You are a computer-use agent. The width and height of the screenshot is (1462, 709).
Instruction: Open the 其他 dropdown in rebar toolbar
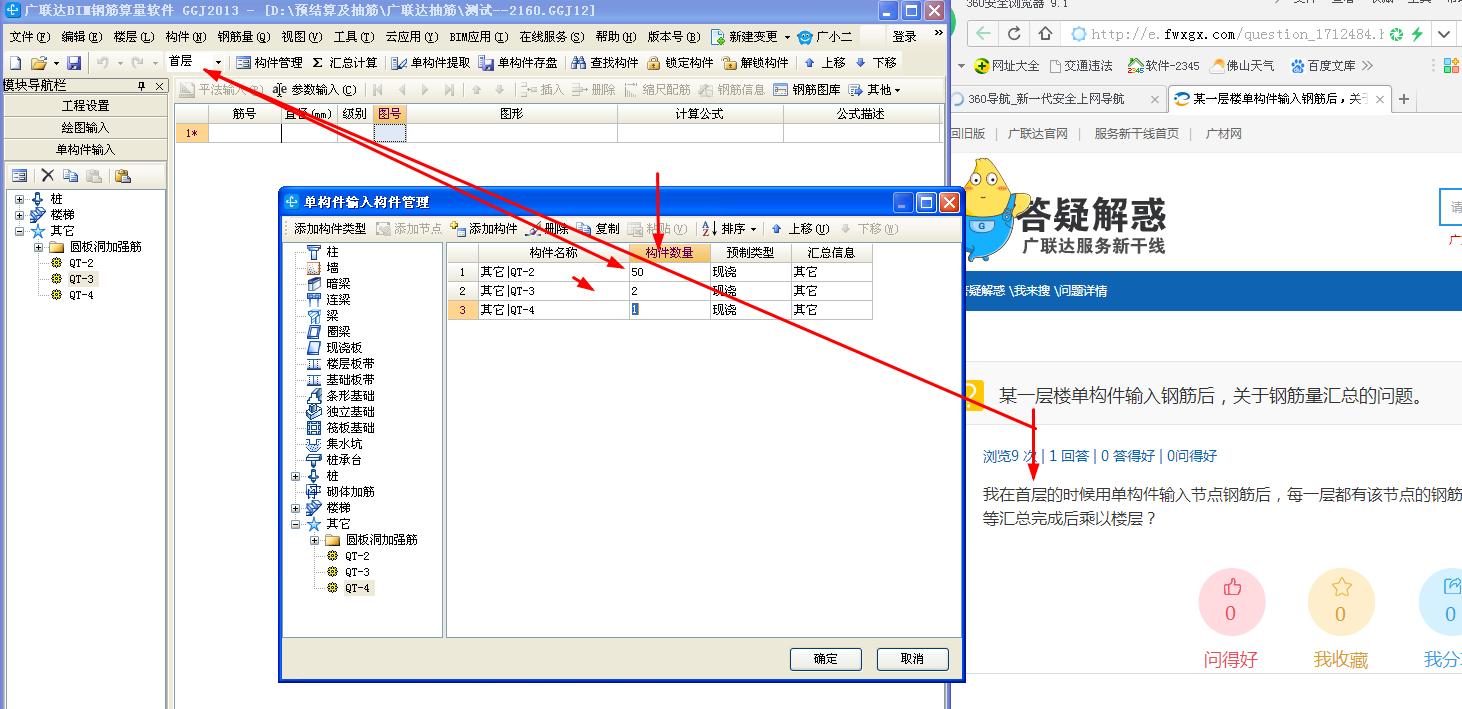[x=874, y=90]
